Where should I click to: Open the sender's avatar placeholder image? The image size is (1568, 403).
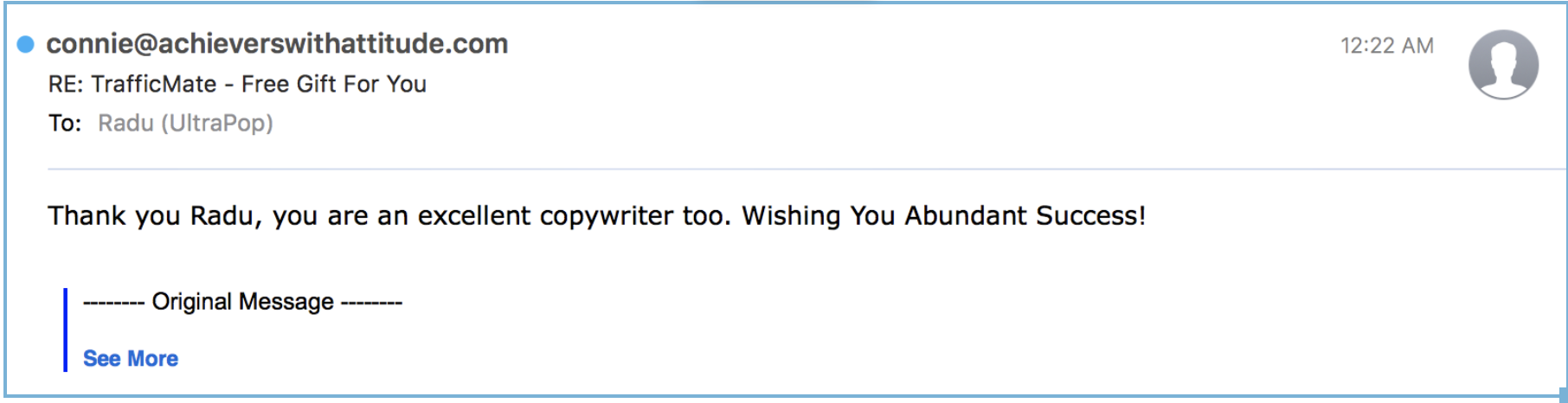(1503, 64)
